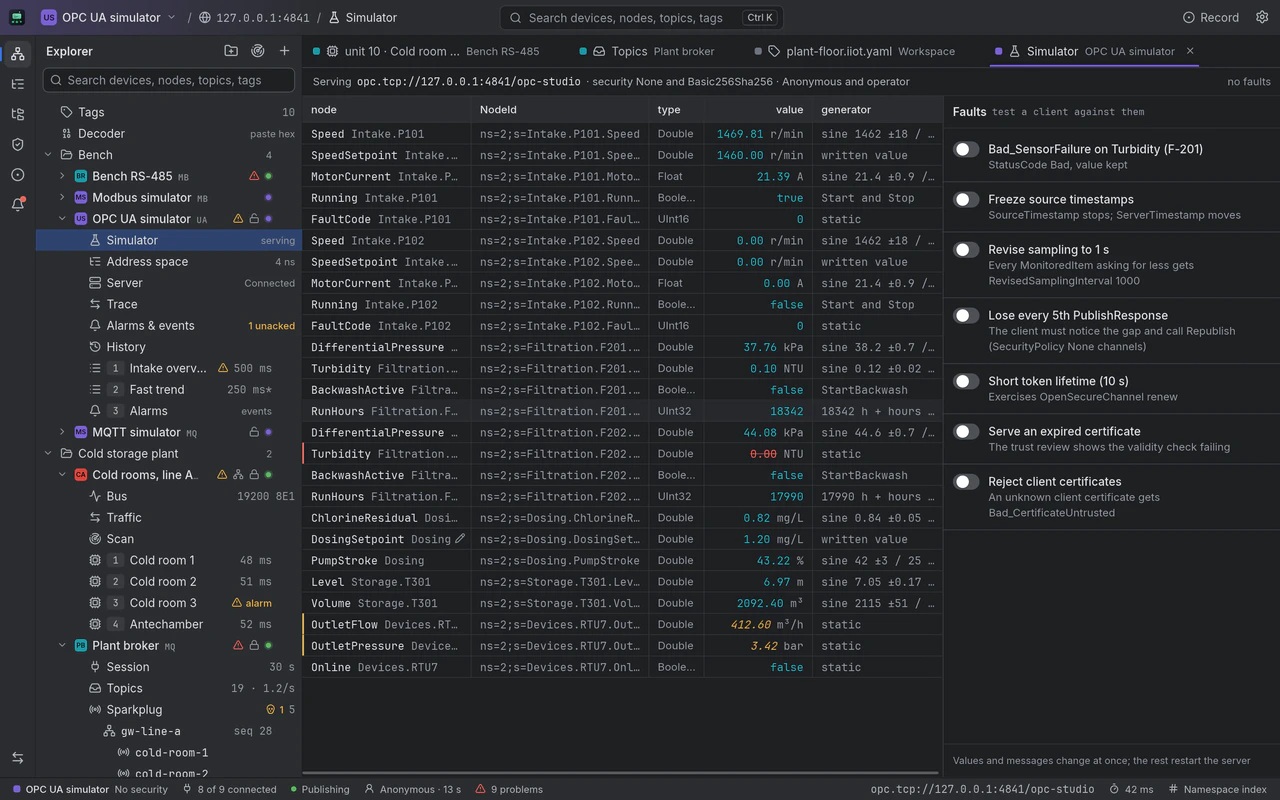
Task: Click the 9 problems status bar entry
Action: pos(509,789)
